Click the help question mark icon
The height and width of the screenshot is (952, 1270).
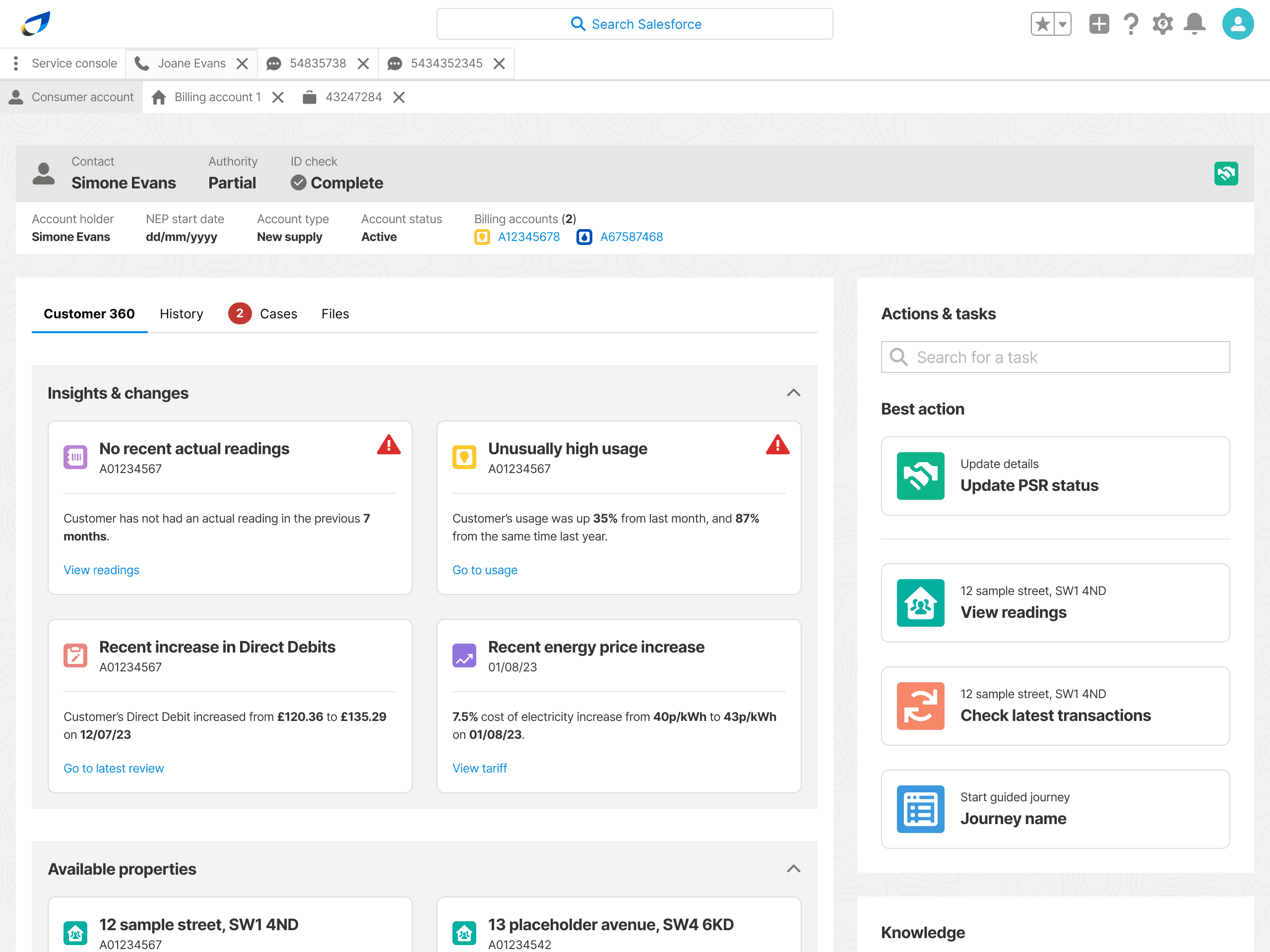tap(1131, 24)
